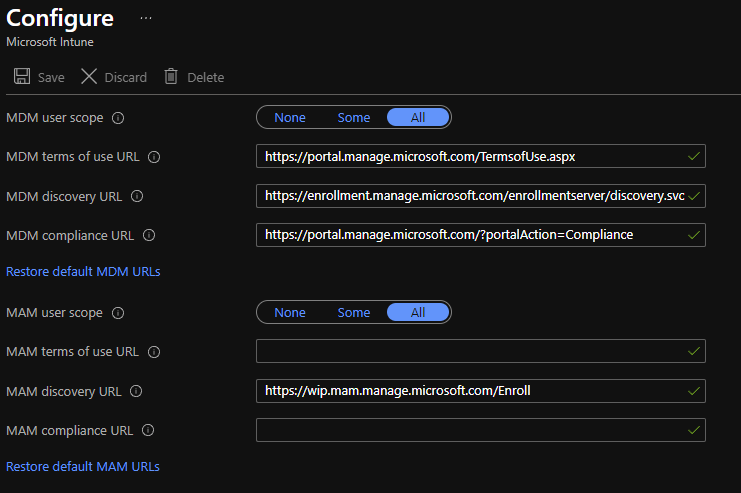Click info icon next to MAM user scope
This screenshot has width=741, height=493.
click(118, 313)
